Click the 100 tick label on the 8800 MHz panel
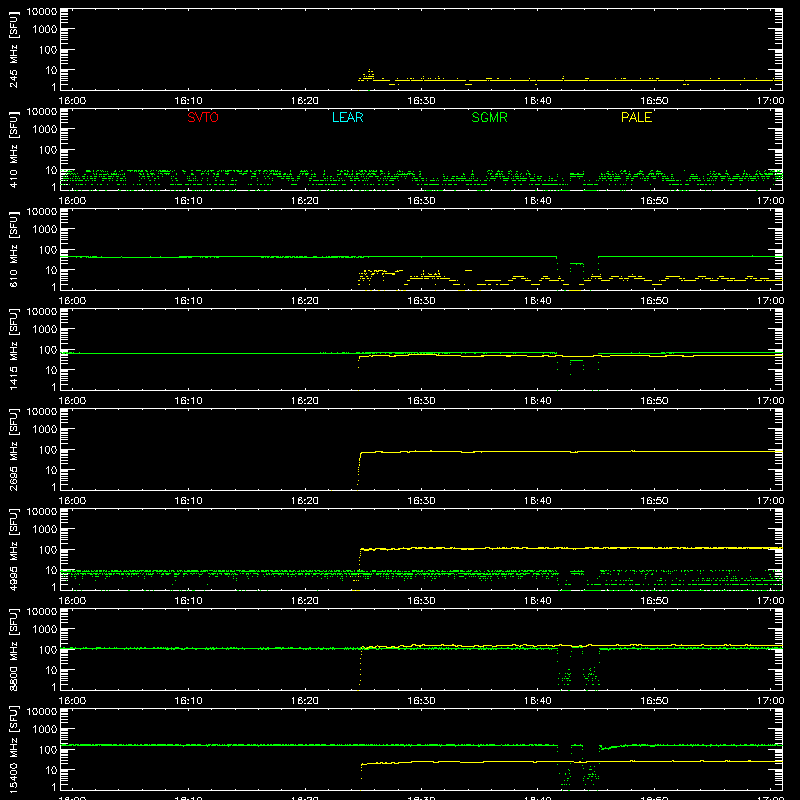 coord(48,650)
